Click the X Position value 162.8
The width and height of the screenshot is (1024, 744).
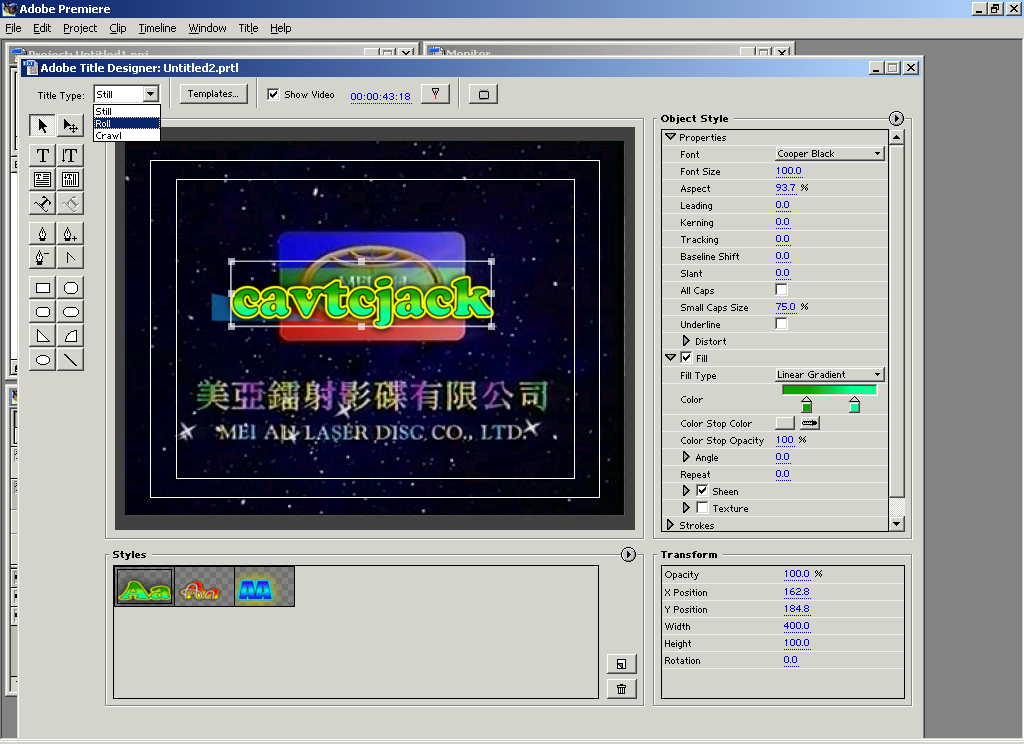[797, 592]
